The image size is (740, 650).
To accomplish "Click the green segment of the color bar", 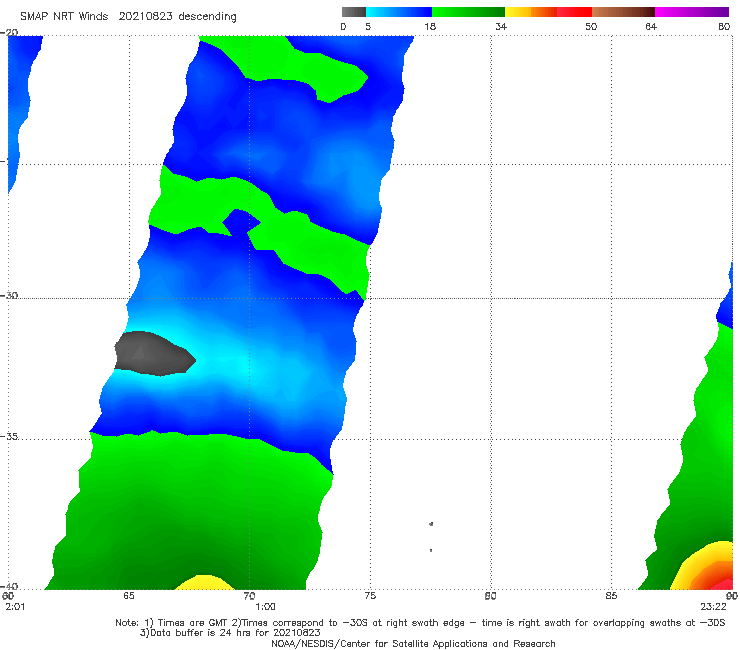I will click(468, 12).
